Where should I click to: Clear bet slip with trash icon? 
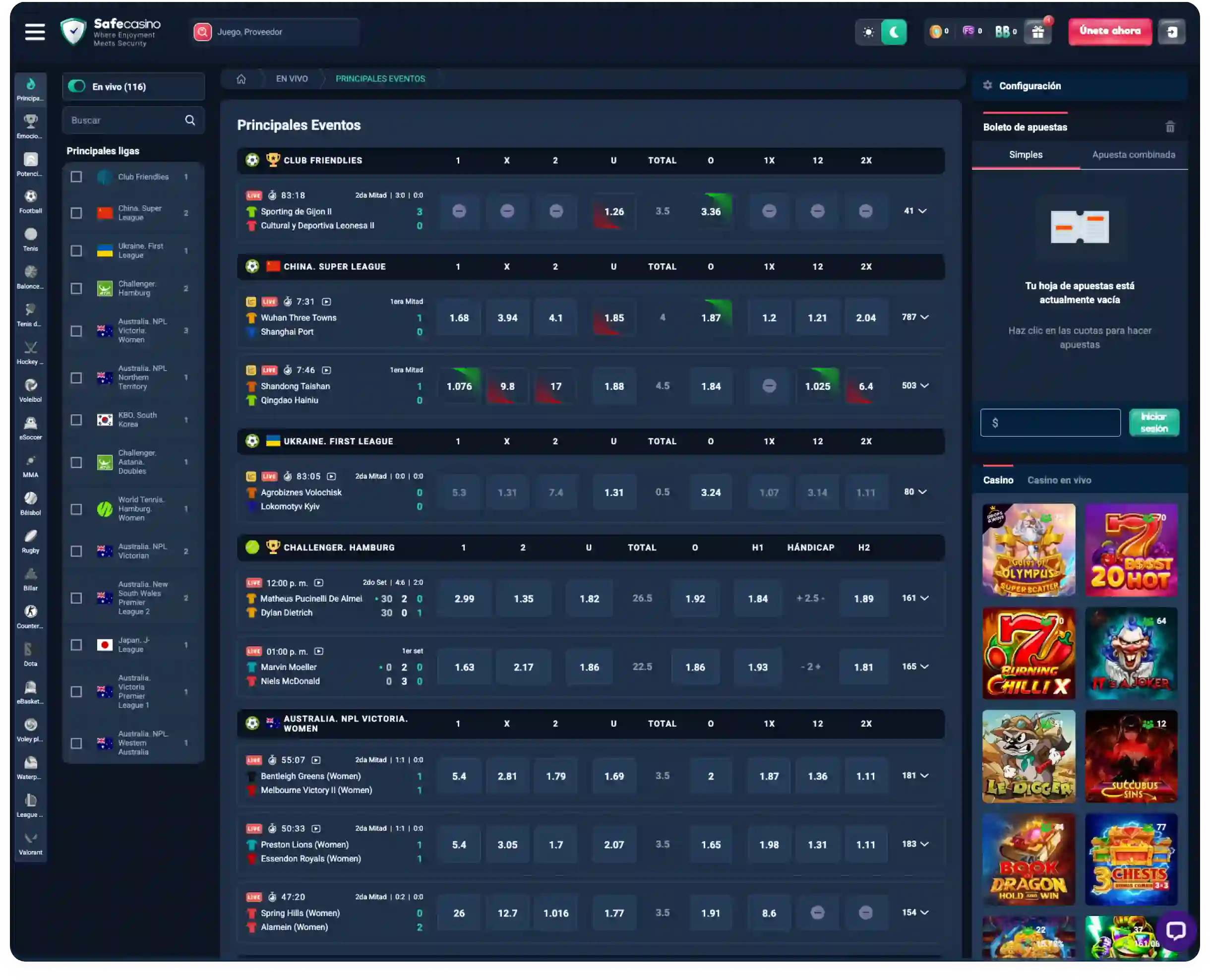click(x=1170, y=127)
